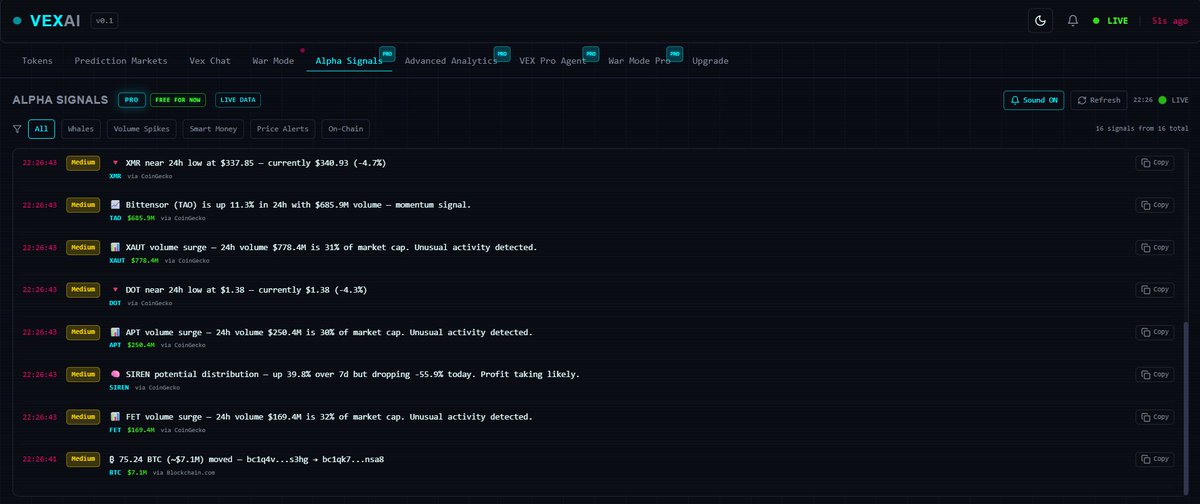Screen dimensions: 1200x504
Task: Select the Alpha Signals tab
Action: [347, 61]
